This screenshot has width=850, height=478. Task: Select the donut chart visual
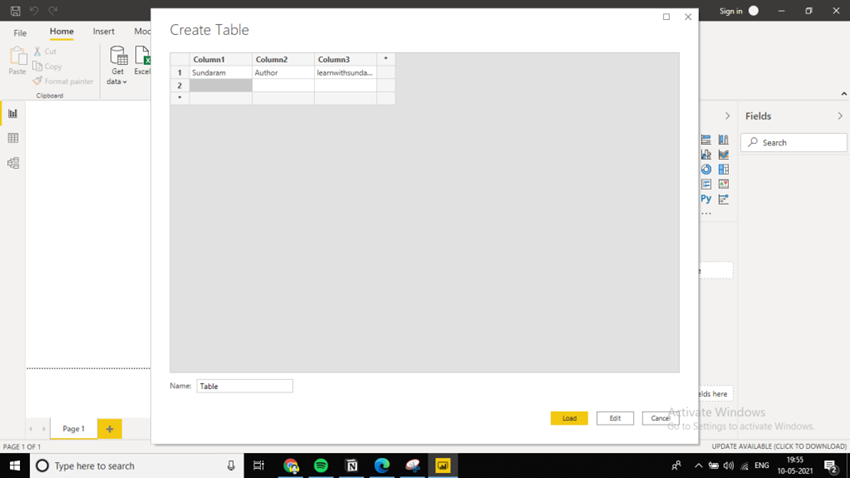click(706, 170)
